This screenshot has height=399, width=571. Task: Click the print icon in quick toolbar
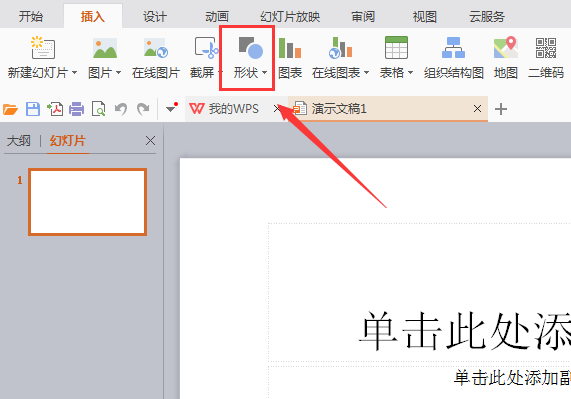click(76, 109)
